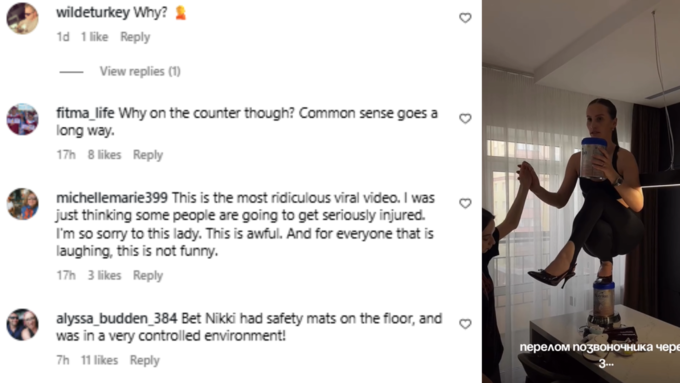The image size is (680, 383).
Task: Reply to fitma_life's comment
Action: pyautogui.click(x=148, y=155)
